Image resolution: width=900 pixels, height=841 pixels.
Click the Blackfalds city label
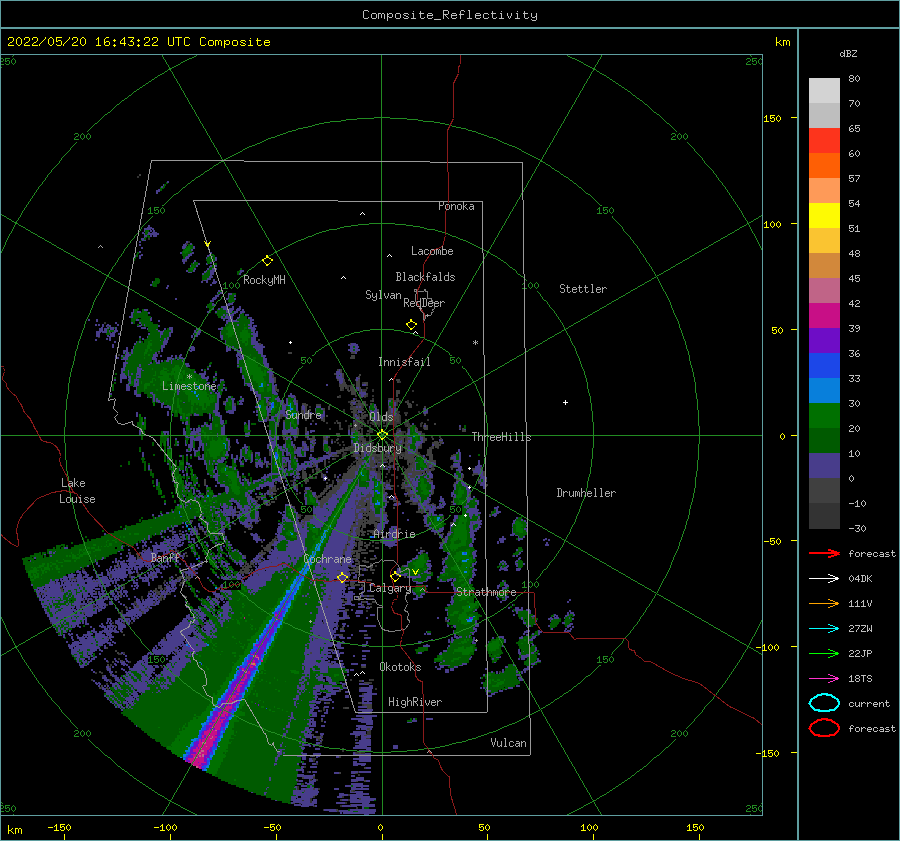[x=425, y=277]
